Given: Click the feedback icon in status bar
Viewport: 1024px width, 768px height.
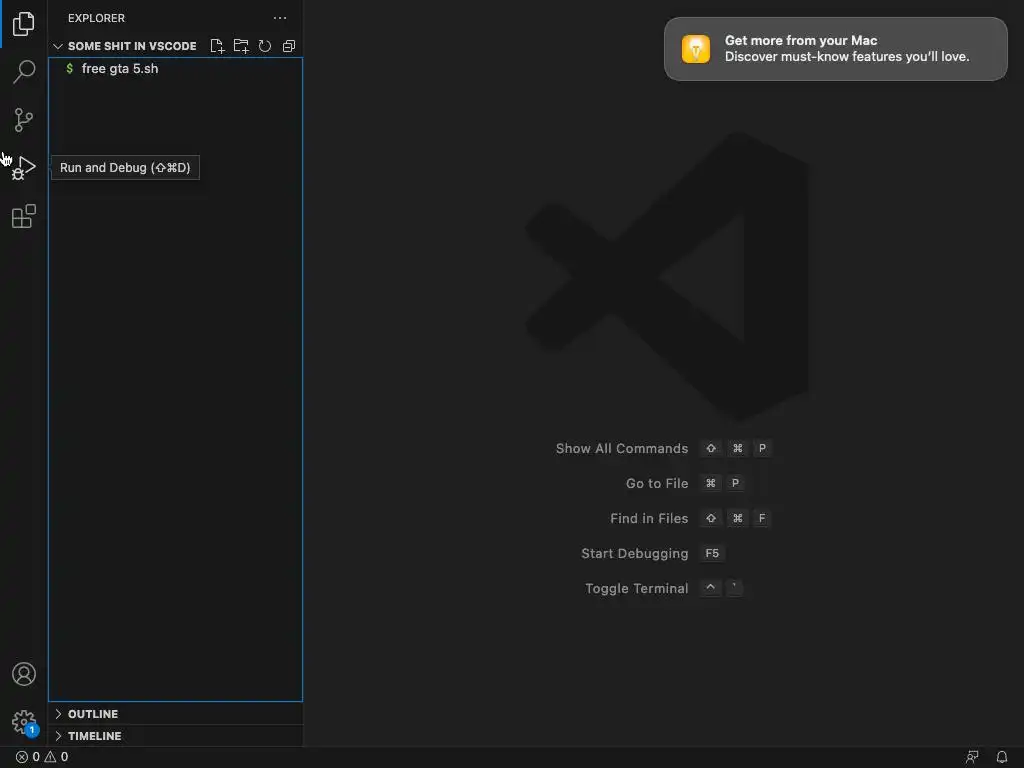Looking at the screenshot, I should pyautogui.click(x=972, y=757).
